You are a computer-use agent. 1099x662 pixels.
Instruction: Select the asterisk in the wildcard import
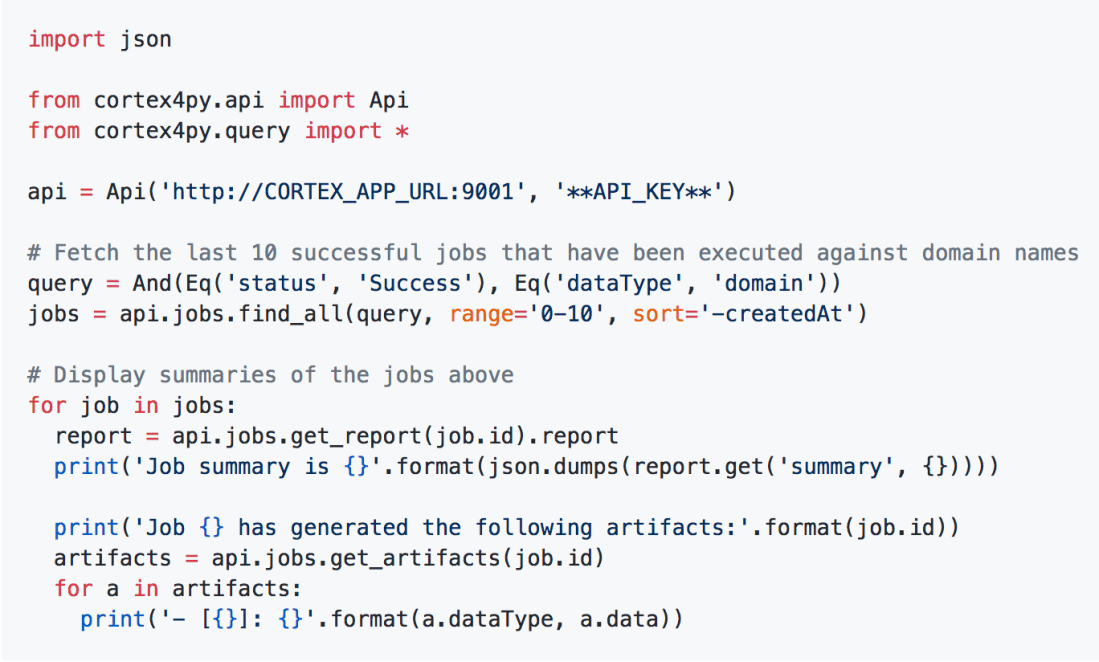point(402,131)
